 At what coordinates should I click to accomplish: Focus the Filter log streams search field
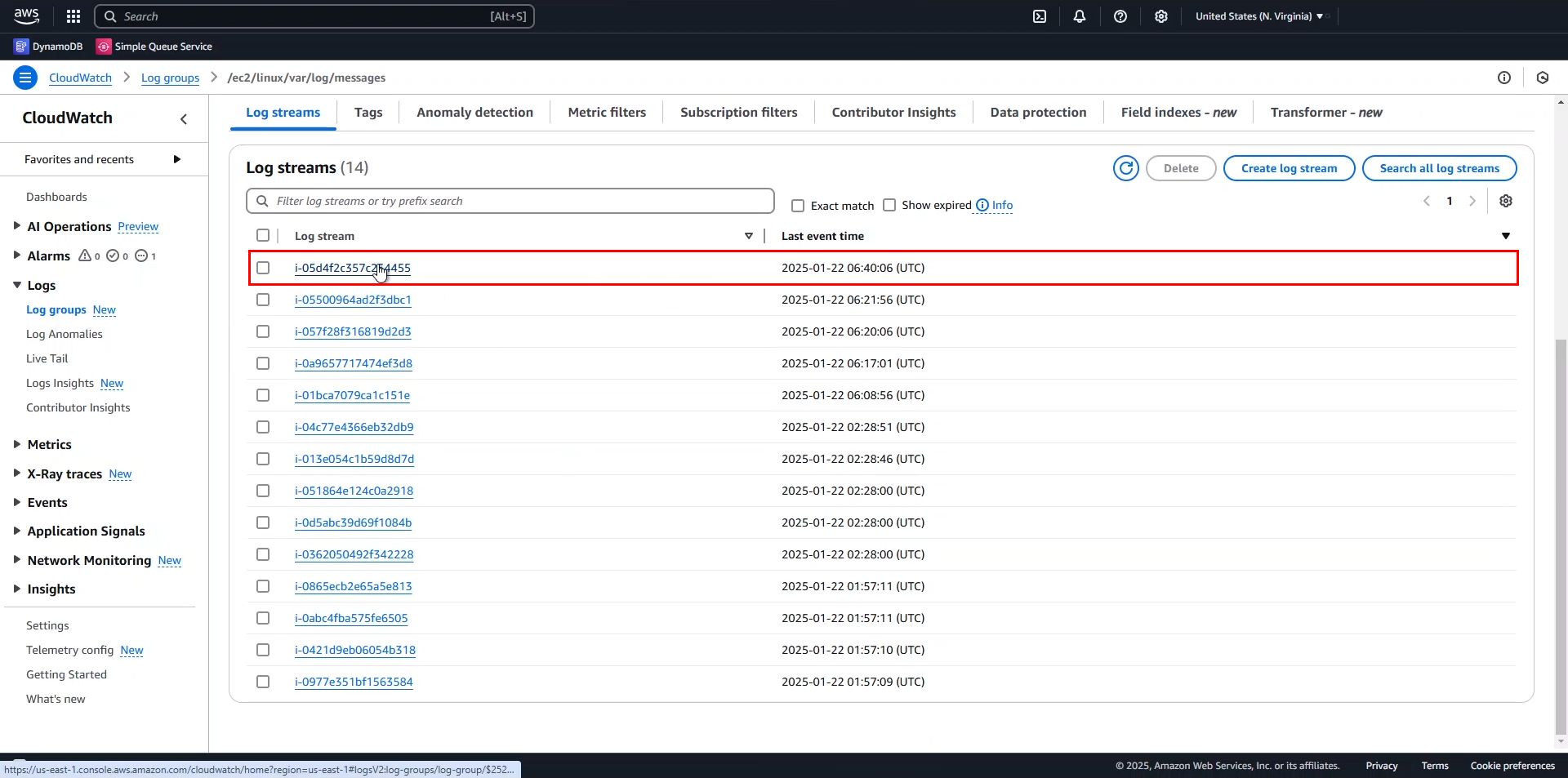click(x=510, y=201)
